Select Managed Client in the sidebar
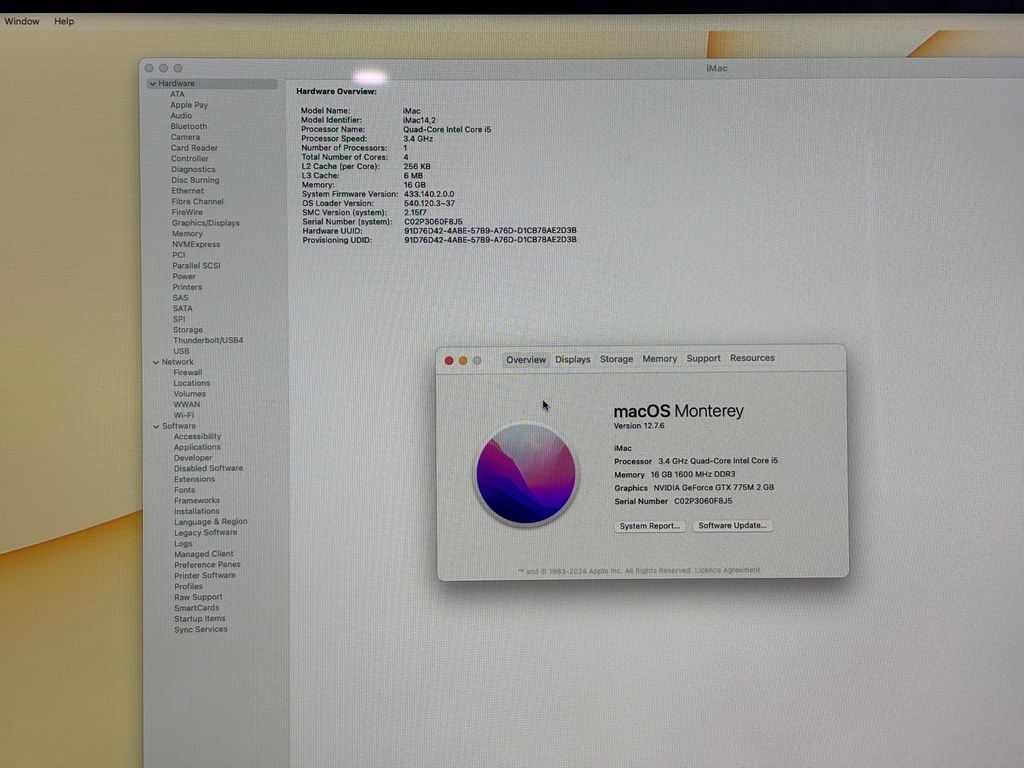The width and height of the screenshot is (1024, 768). click(203, 554)
